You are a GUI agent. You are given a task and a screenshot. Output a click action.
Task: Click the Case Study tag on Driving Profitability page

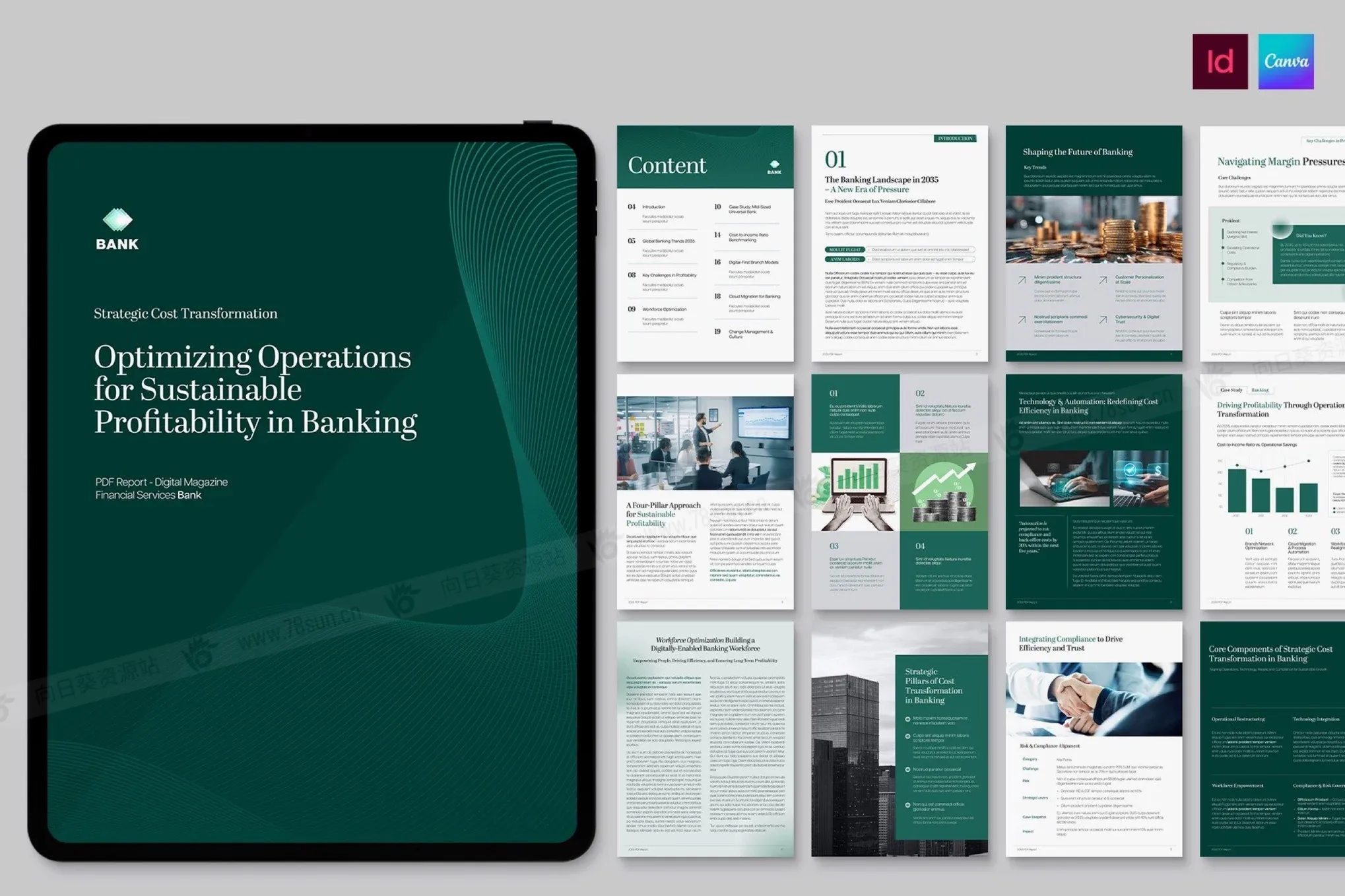click(1231, 390)
